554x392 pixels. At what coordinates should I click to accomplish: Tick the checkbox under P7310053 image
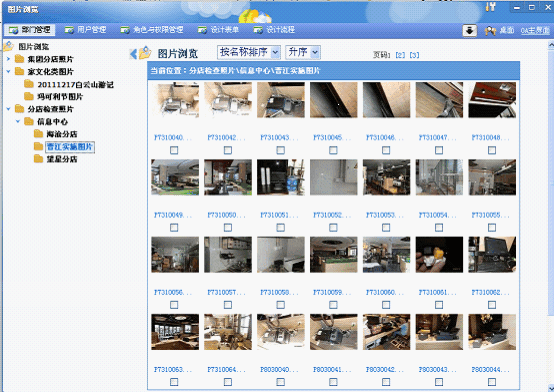click(x=386, y=228)
